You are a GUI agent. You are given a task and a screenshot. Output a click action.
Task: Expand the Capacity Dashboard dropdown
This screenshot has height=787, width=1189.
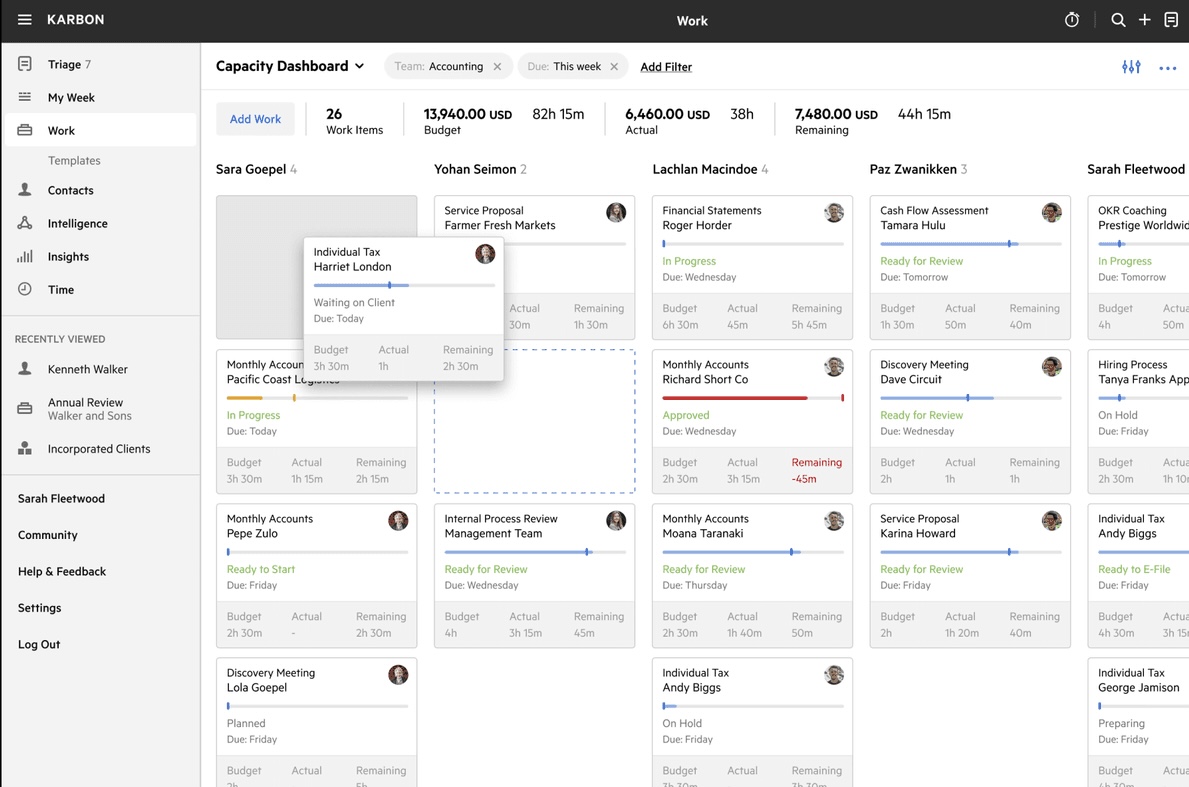pos(359,66)
